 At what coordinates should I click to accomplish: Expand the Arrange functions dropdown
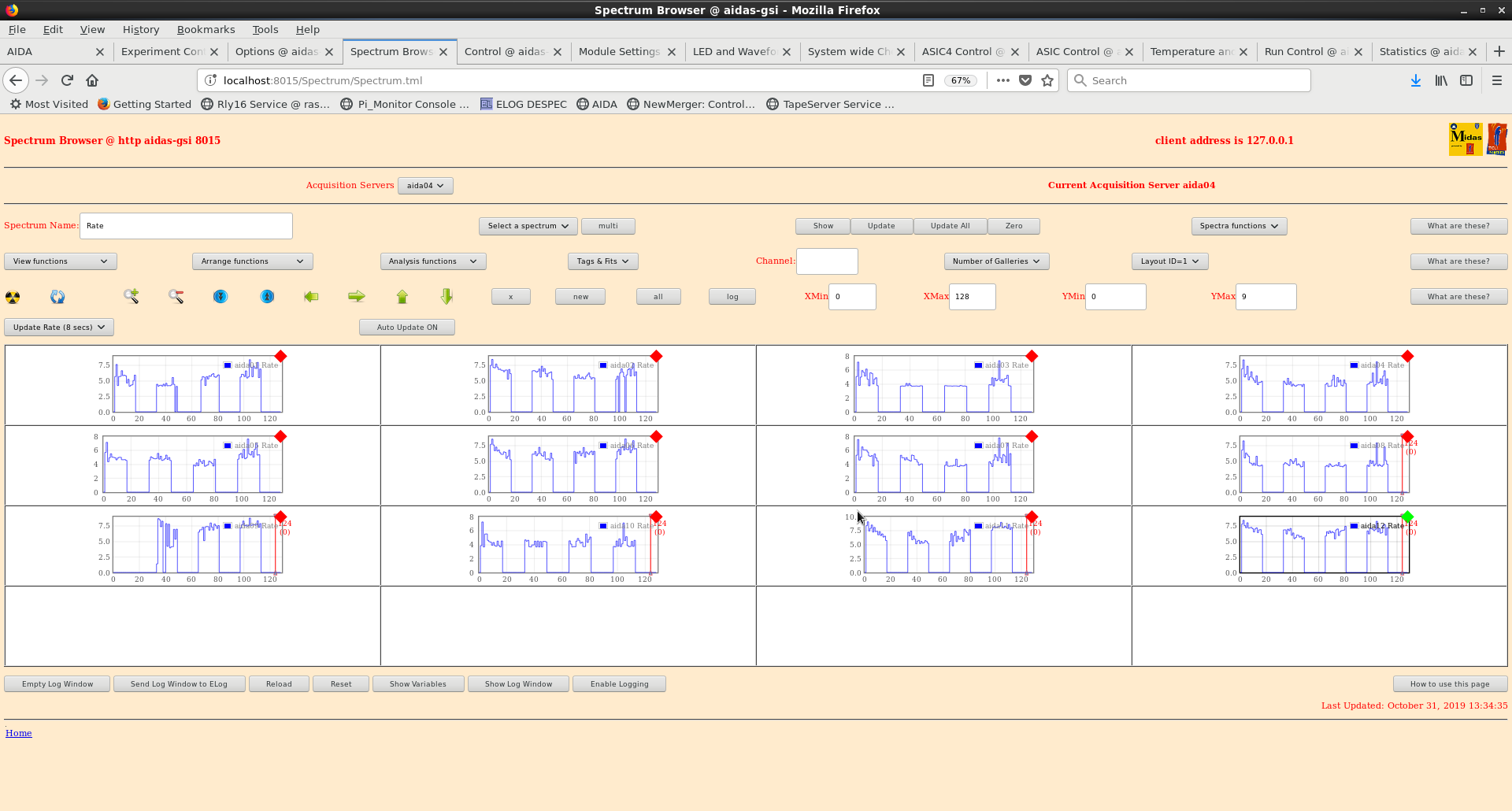tap(252, 261)
